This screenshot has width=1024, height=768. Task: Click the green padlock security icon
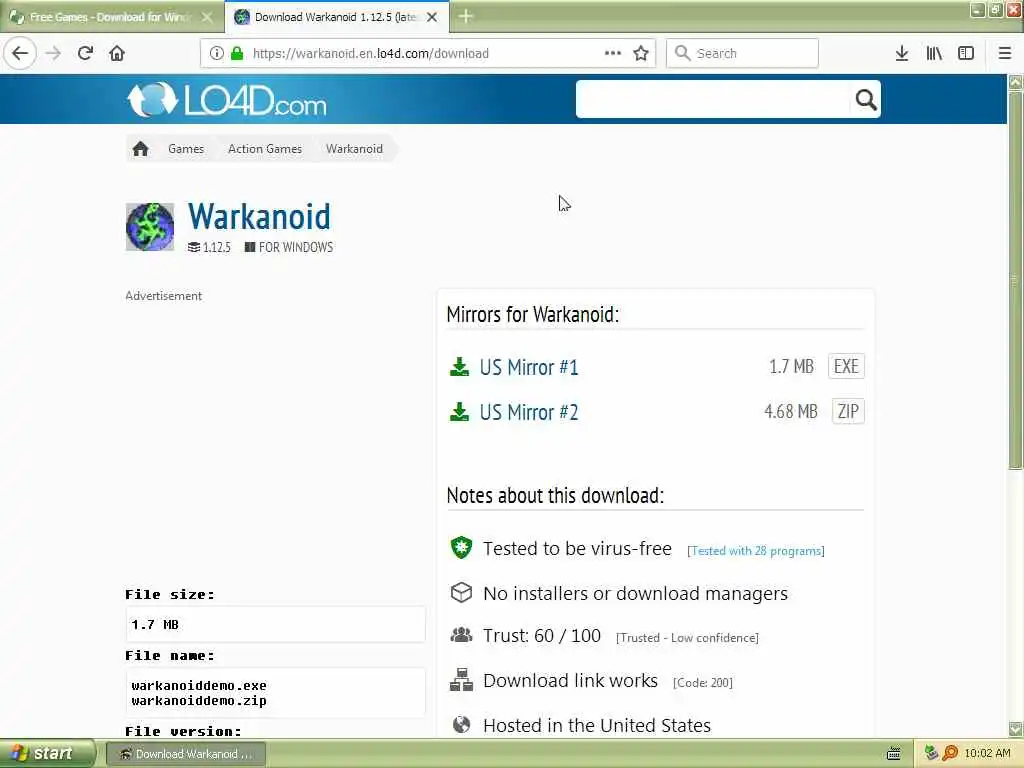coord(237,53)
